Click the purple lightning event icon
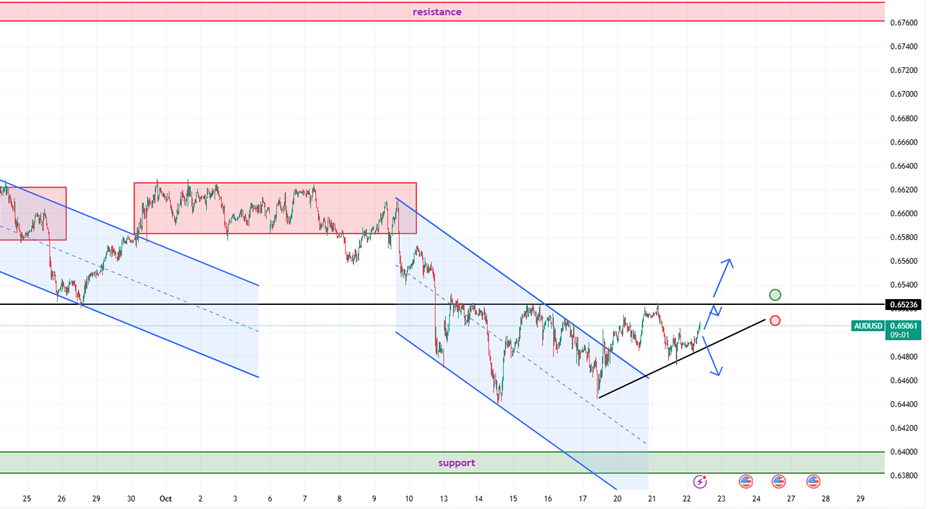This screenshot has height=509, width=931. pyautogui.click(x=702, y=481)
